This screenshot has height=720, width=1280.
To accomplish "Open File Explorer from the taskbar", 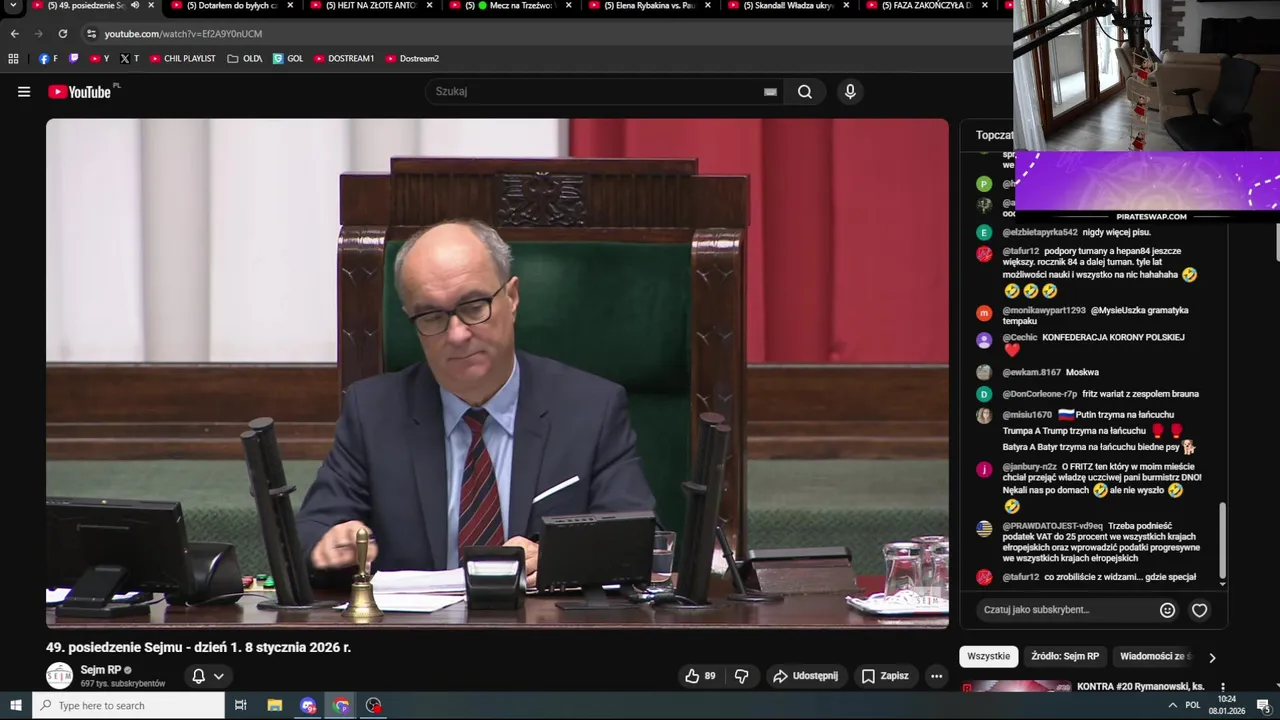I will [275, 706].
